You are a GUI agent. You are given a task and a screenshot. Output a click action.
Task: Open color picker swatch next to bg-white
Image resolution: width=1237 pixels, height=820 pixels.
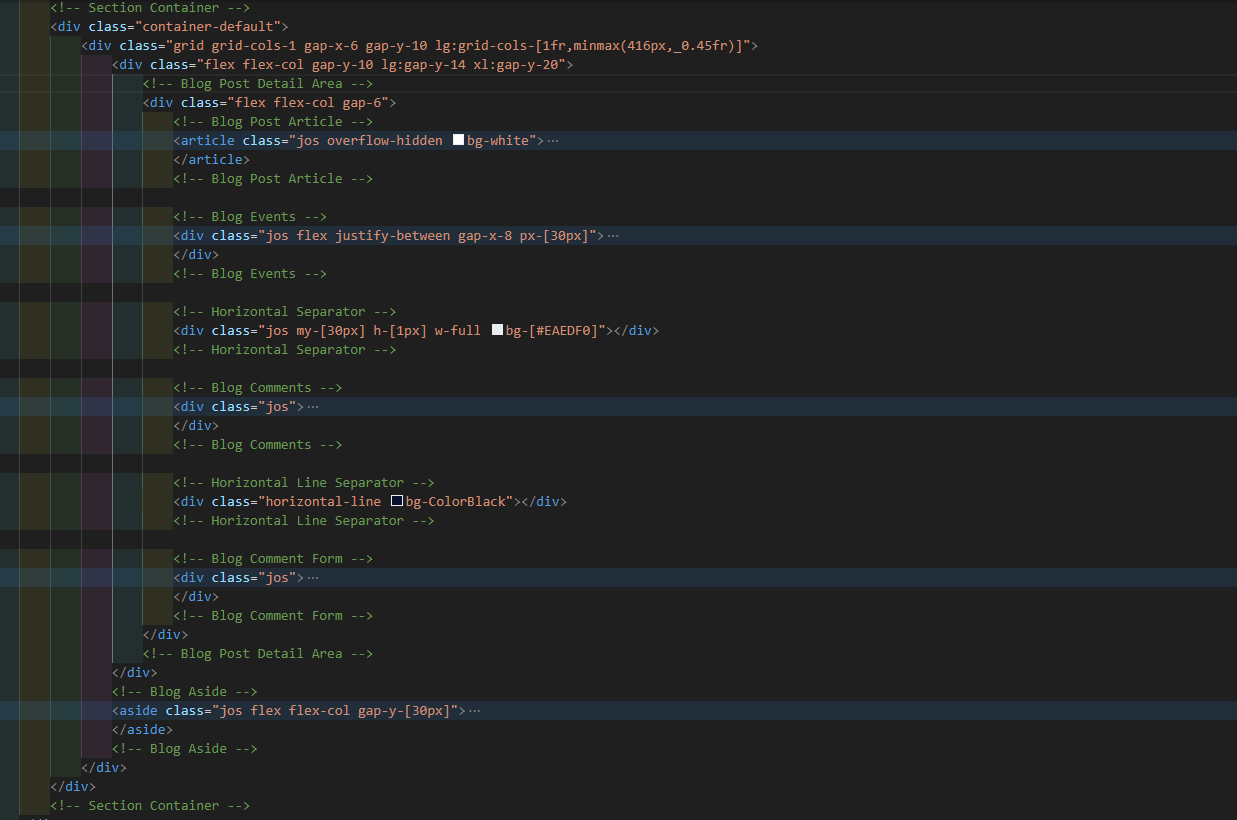[x=458, y=140]
